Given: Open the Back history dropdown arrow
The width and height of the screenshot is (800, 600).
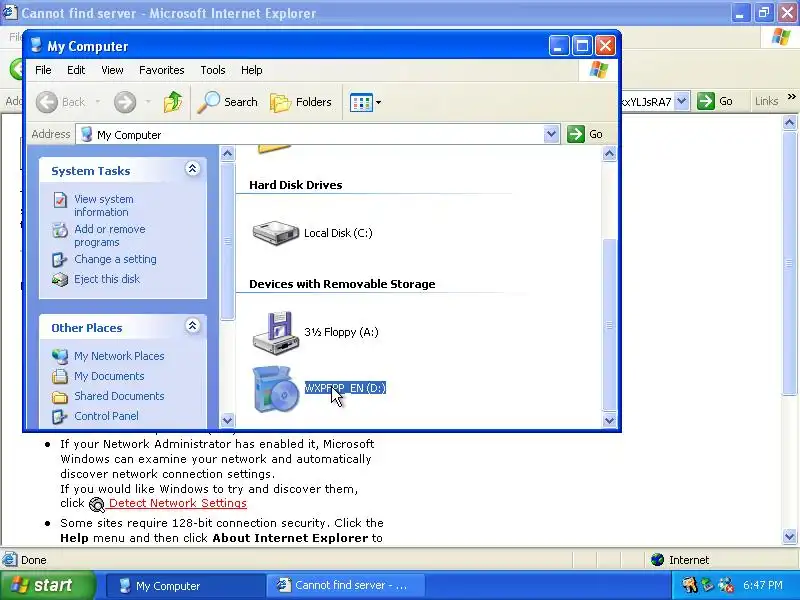Looking at the screenshot, I should 97,102.
